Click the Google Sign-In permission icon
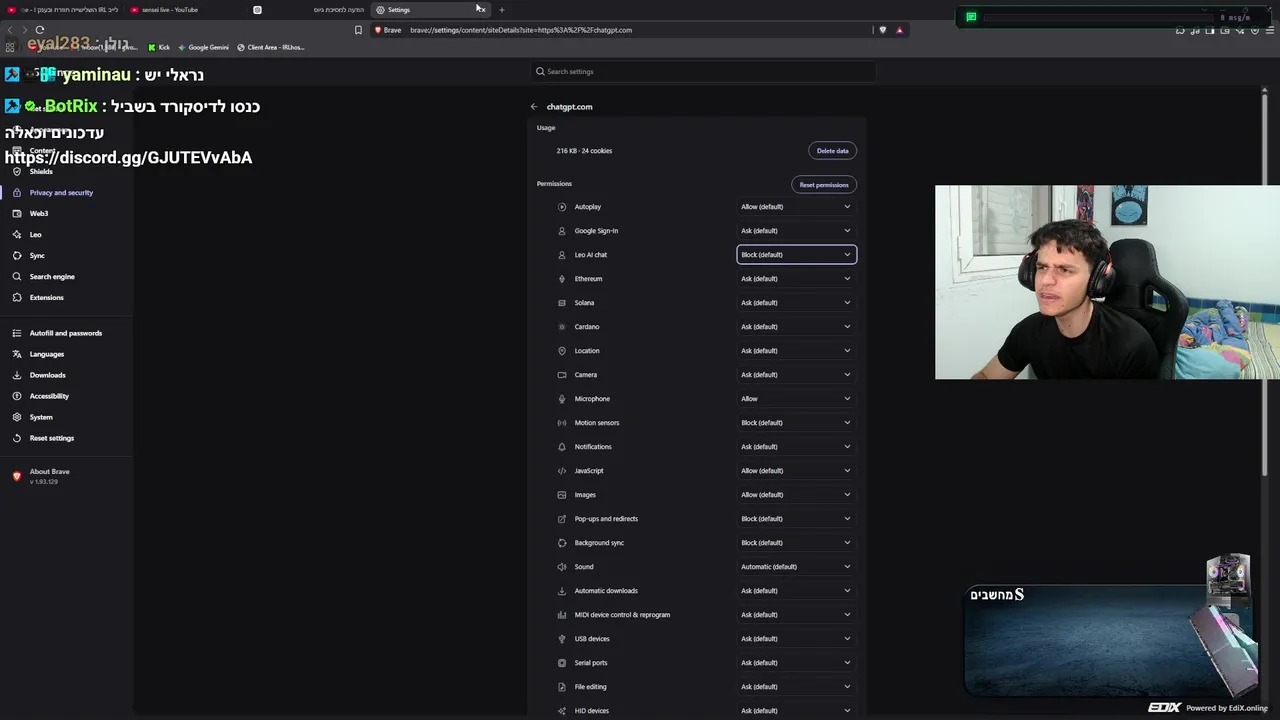This screenshot has width=1280, height=720. click(562, 231)
